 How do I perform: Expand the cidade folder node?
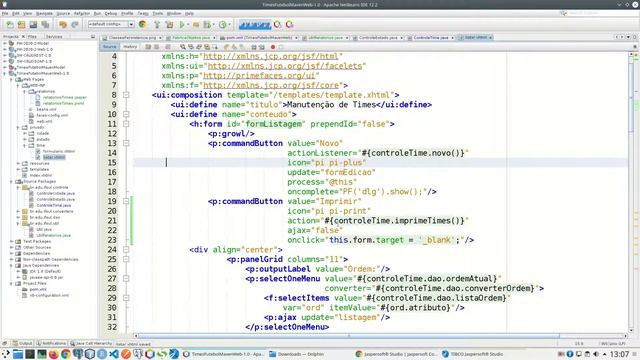tap(25, 133)
